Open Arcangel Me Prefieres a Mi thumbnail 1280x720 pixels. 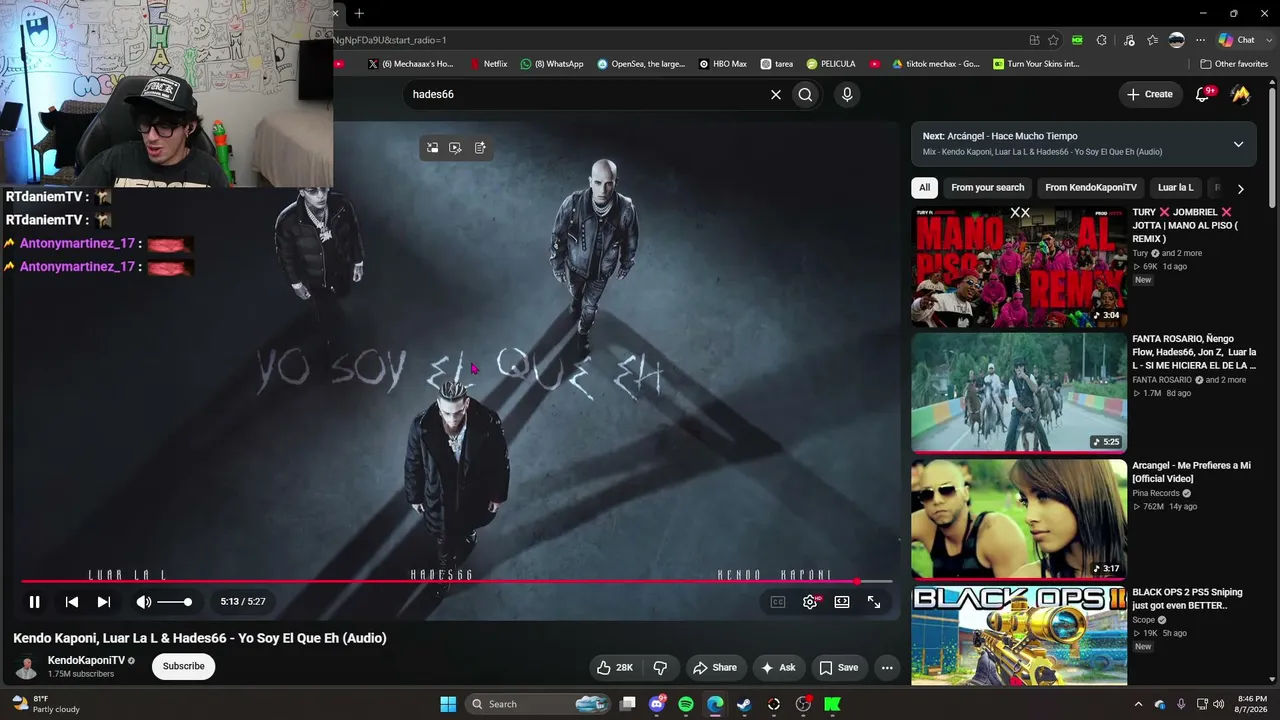1019,519
